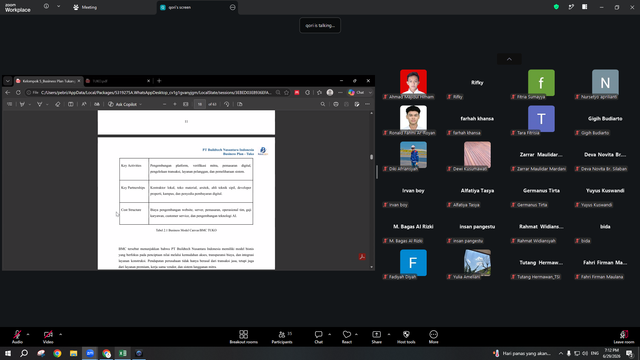Click Leave room button
This screenshot has height=360, width=640.
[624, 337]
